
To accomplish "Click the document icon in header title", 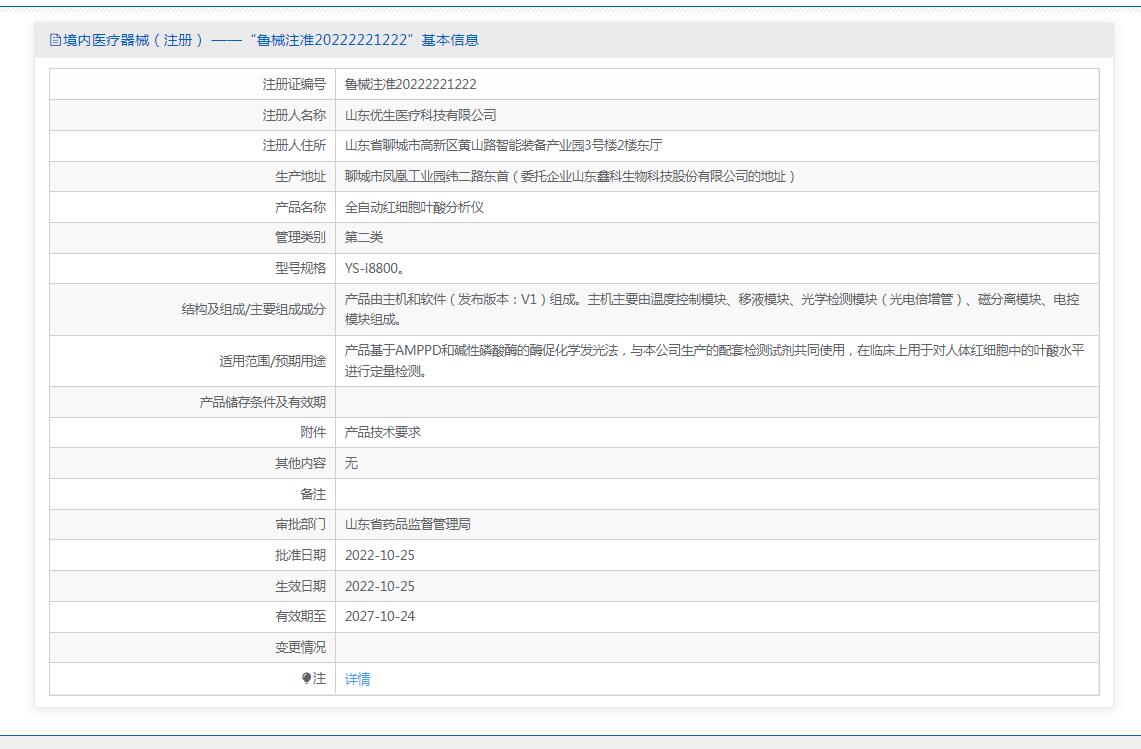I will pyautogui.click(x=55, y=40).
